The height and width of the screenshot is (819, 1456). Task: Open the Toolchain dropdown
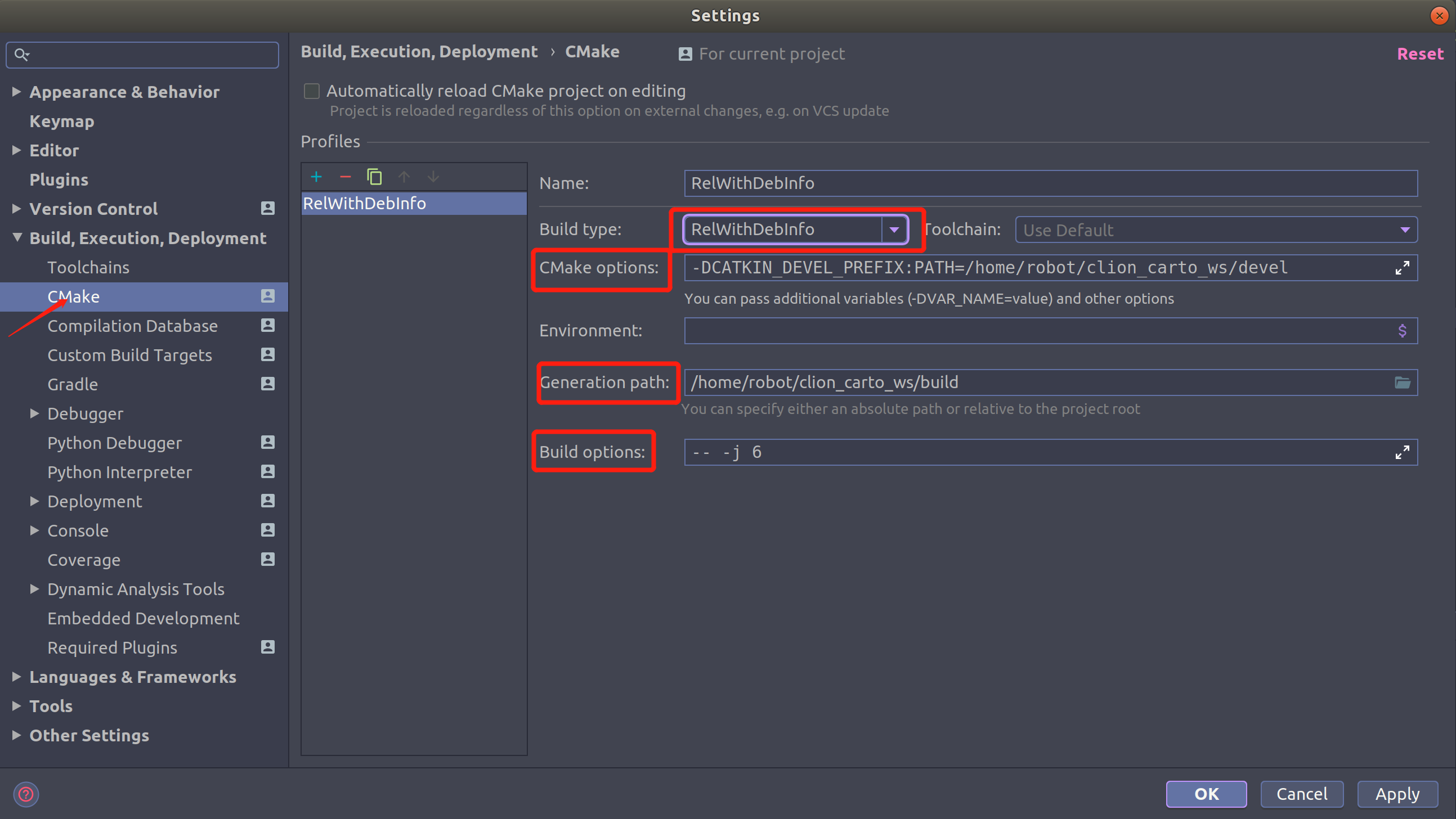[1405, 230]
